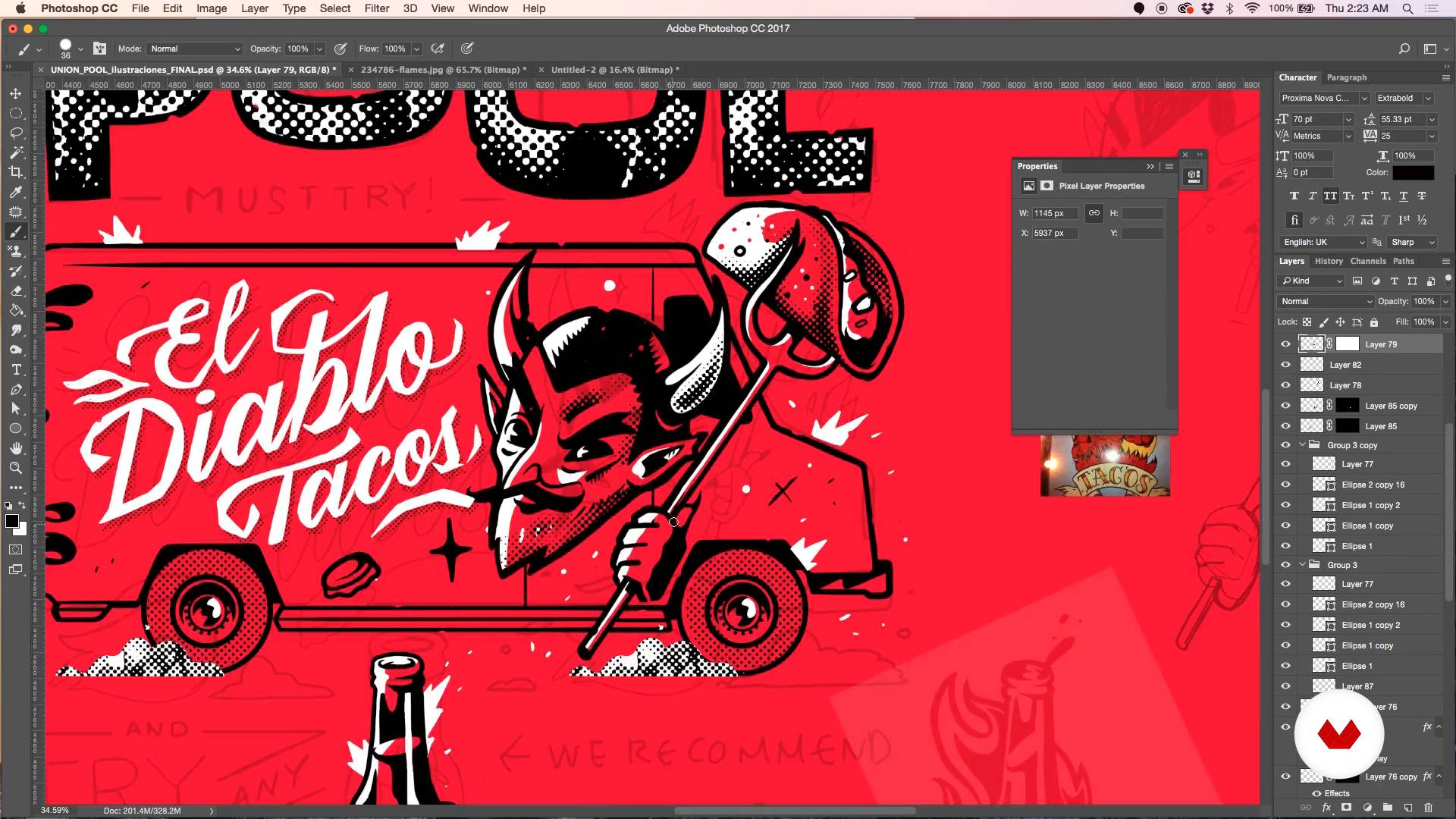
Task: Toggle All Caps text style button
Action: [x=1330, y=196]
